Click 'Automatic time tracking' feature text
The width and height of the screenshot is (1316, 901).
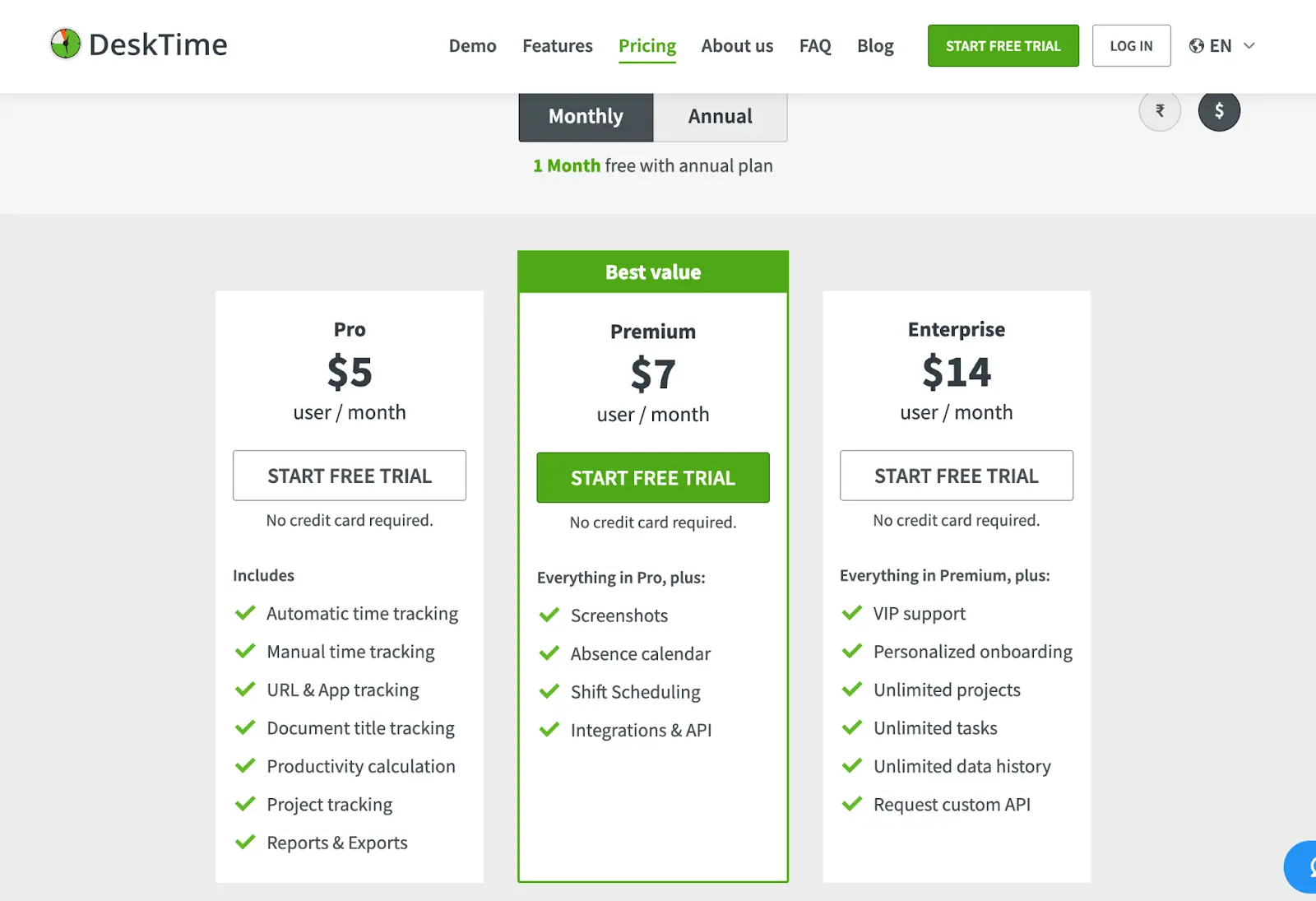point(363,614)
